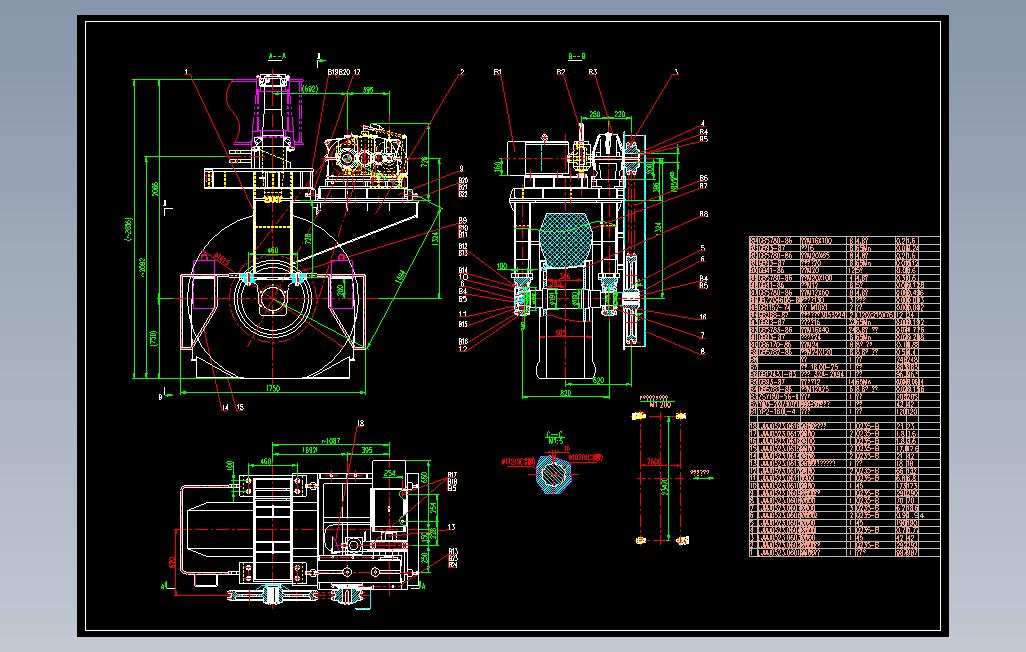1026x652 pixels.
Task: Pick the B2 callout label in B--B view
Action: pos(561,72)
